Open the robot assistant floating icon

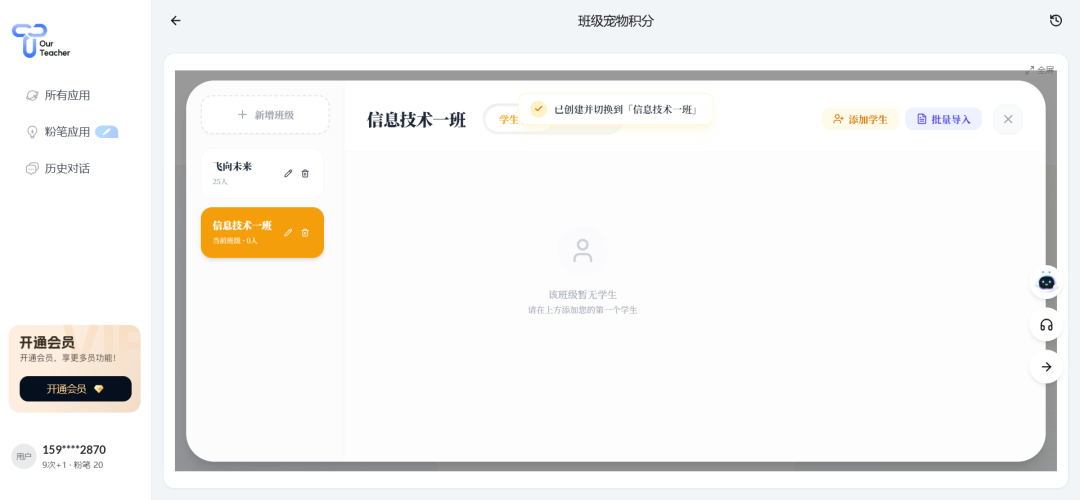(1046, 282)
